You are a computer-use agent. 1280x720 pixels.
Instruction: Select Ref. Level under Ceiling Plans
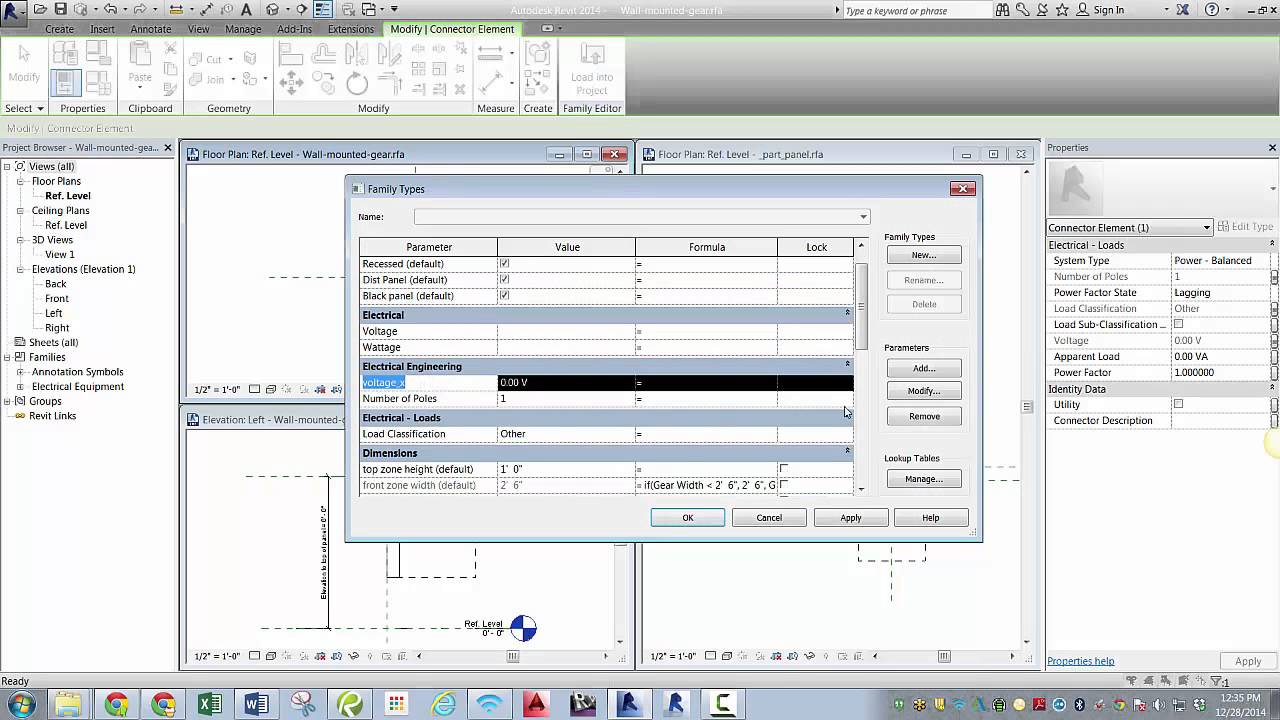(66, 225)
